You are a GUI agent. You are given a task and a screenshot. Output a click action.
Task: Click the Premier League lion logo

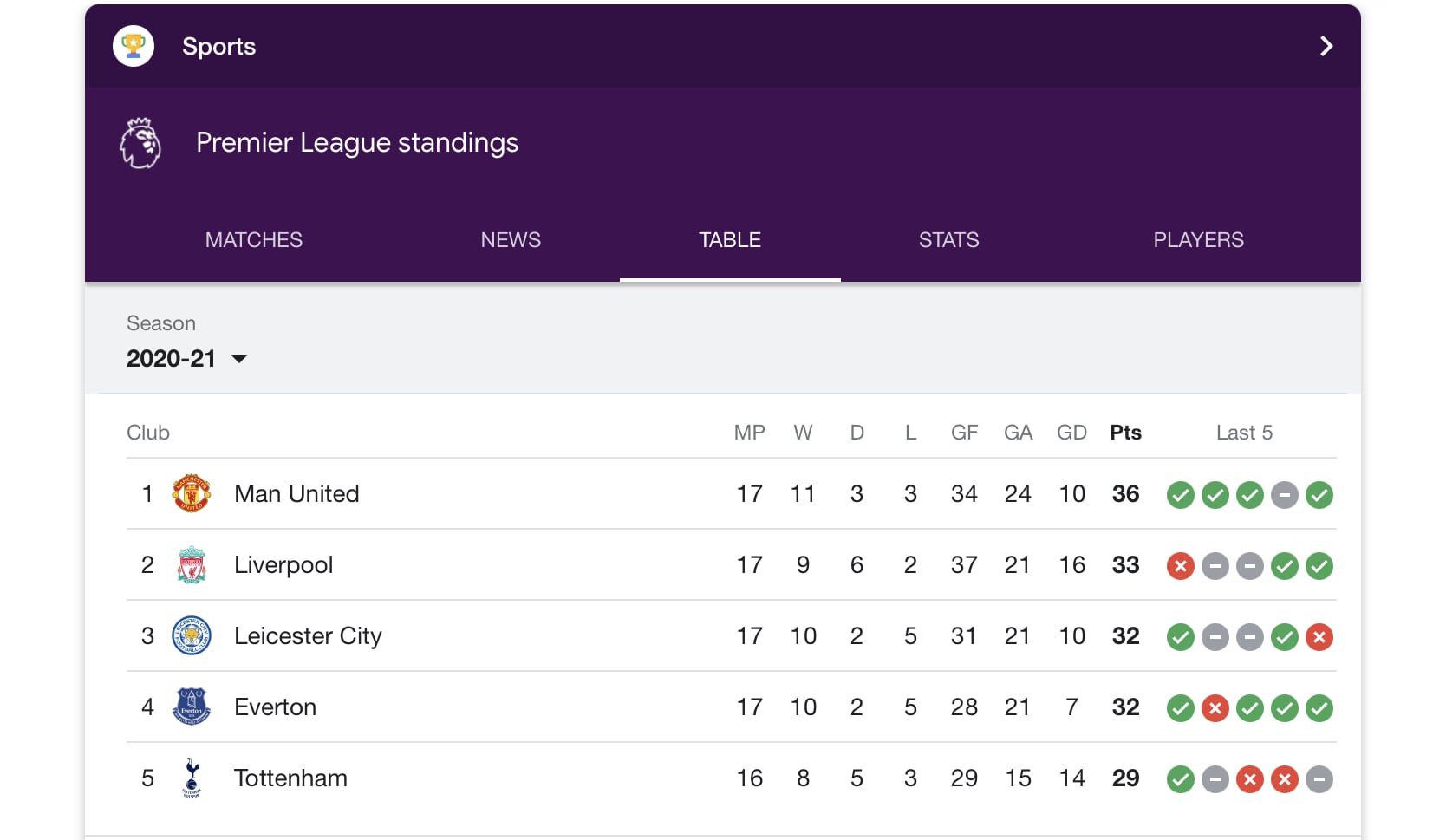[x=140, y=143]
